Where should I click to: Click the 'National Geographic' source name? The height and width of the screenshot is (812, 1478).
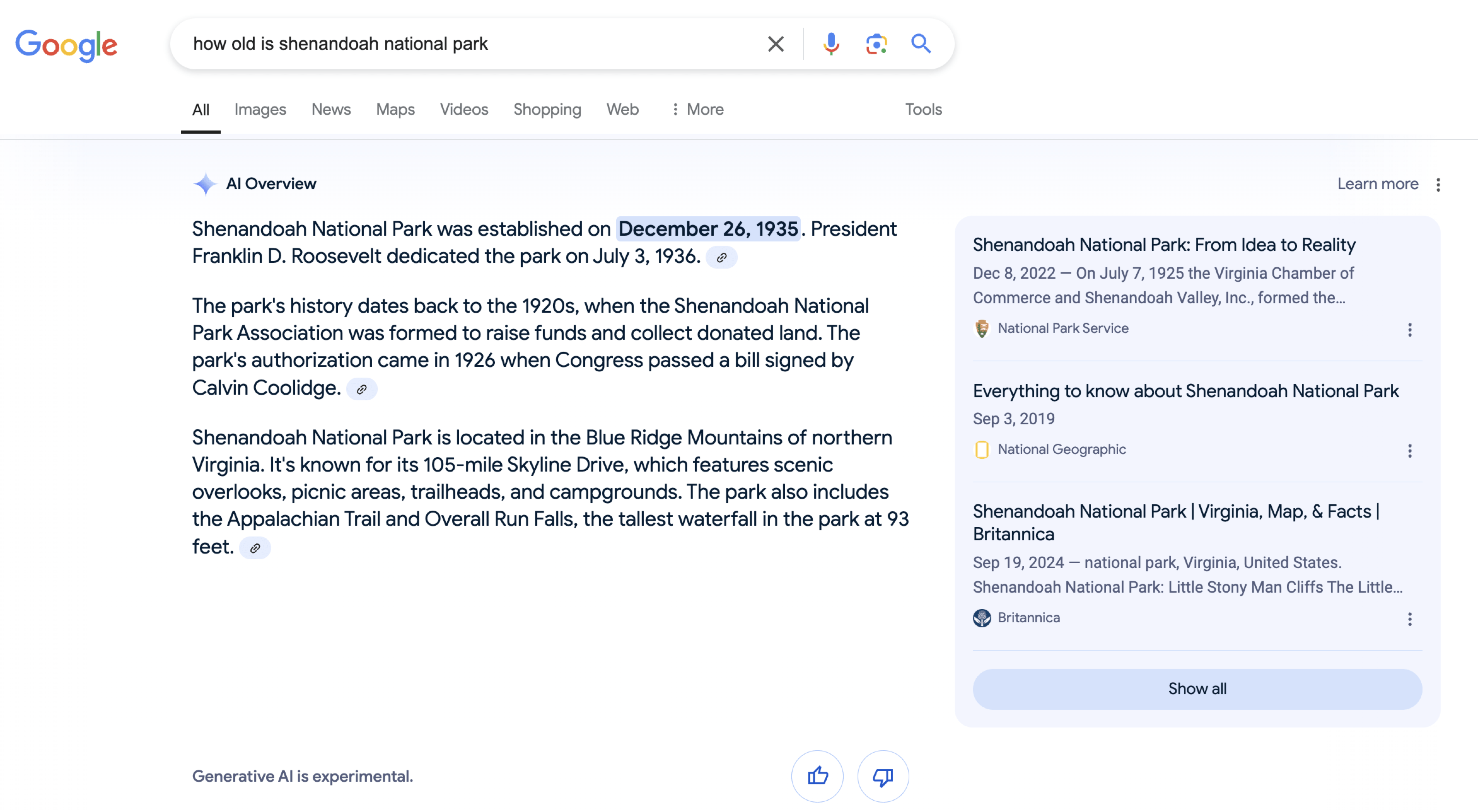coord(1062,449)
